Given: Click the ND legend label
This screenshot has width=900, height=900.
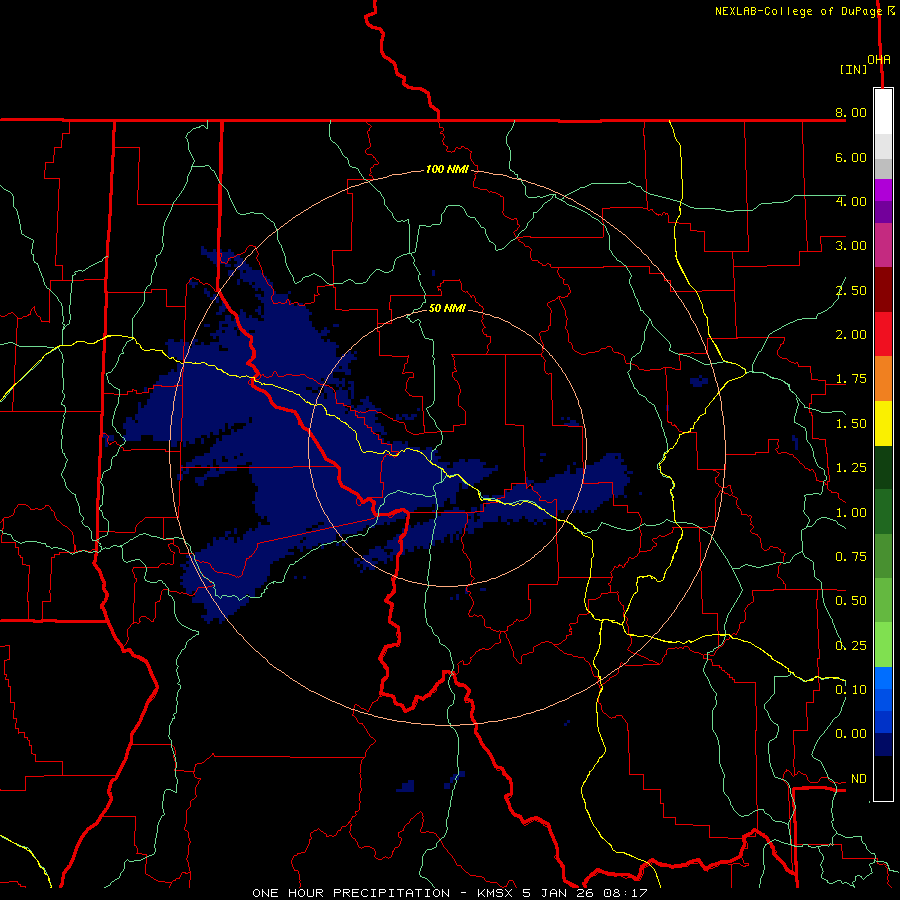Looking at the screenshot, I should 859,779.
